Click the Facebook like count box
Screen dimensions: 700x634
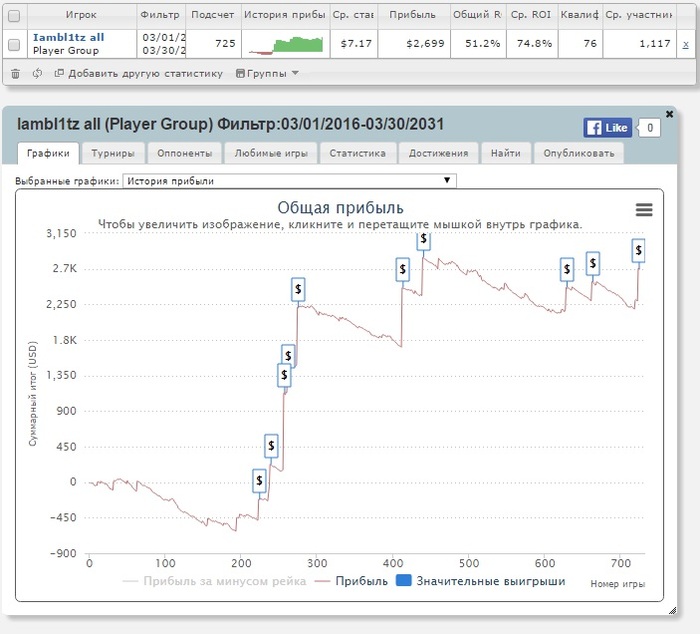[650, 128]
